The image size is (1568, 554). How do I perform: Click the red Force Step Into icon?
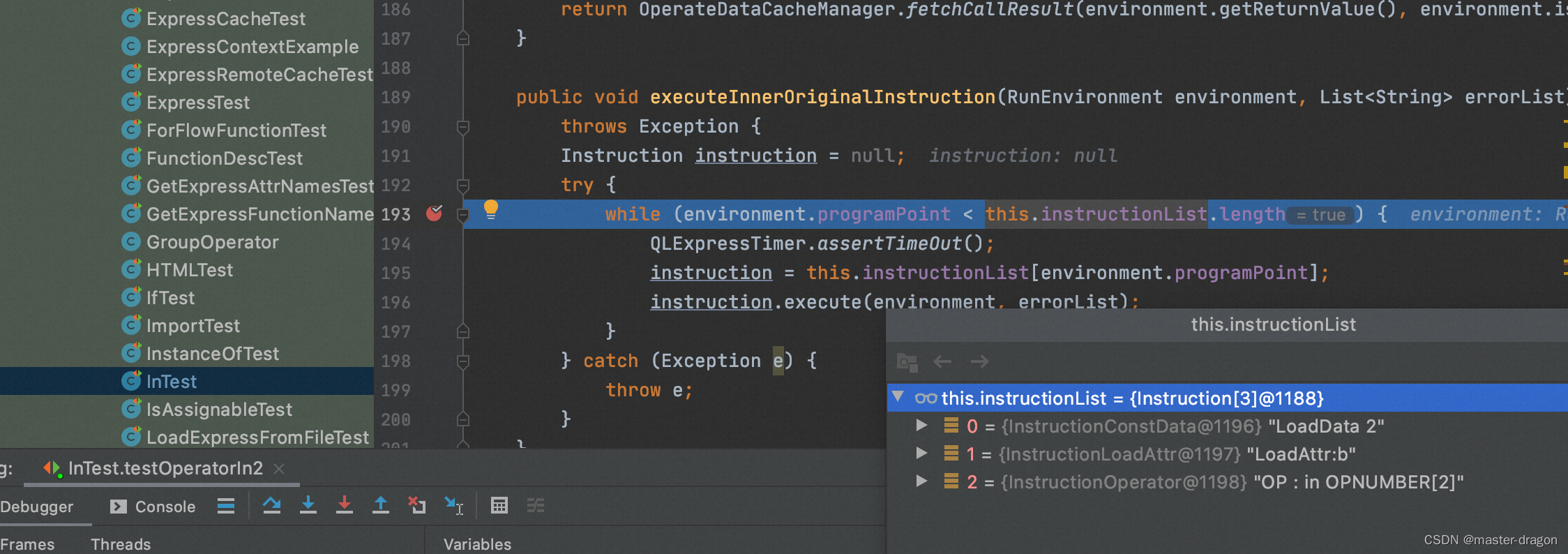345,505
